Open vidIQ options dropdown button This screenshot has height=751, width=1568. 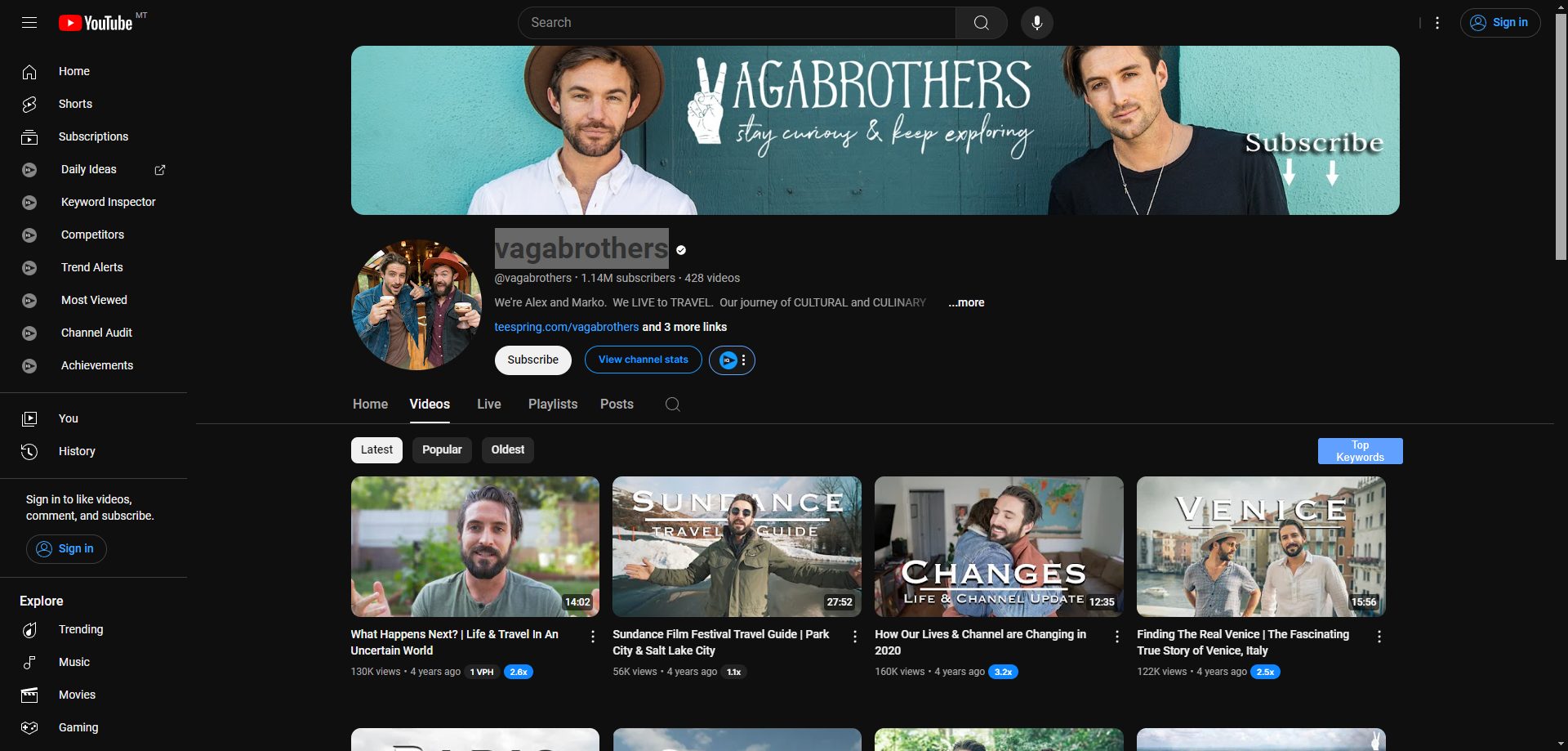[732, 360]
